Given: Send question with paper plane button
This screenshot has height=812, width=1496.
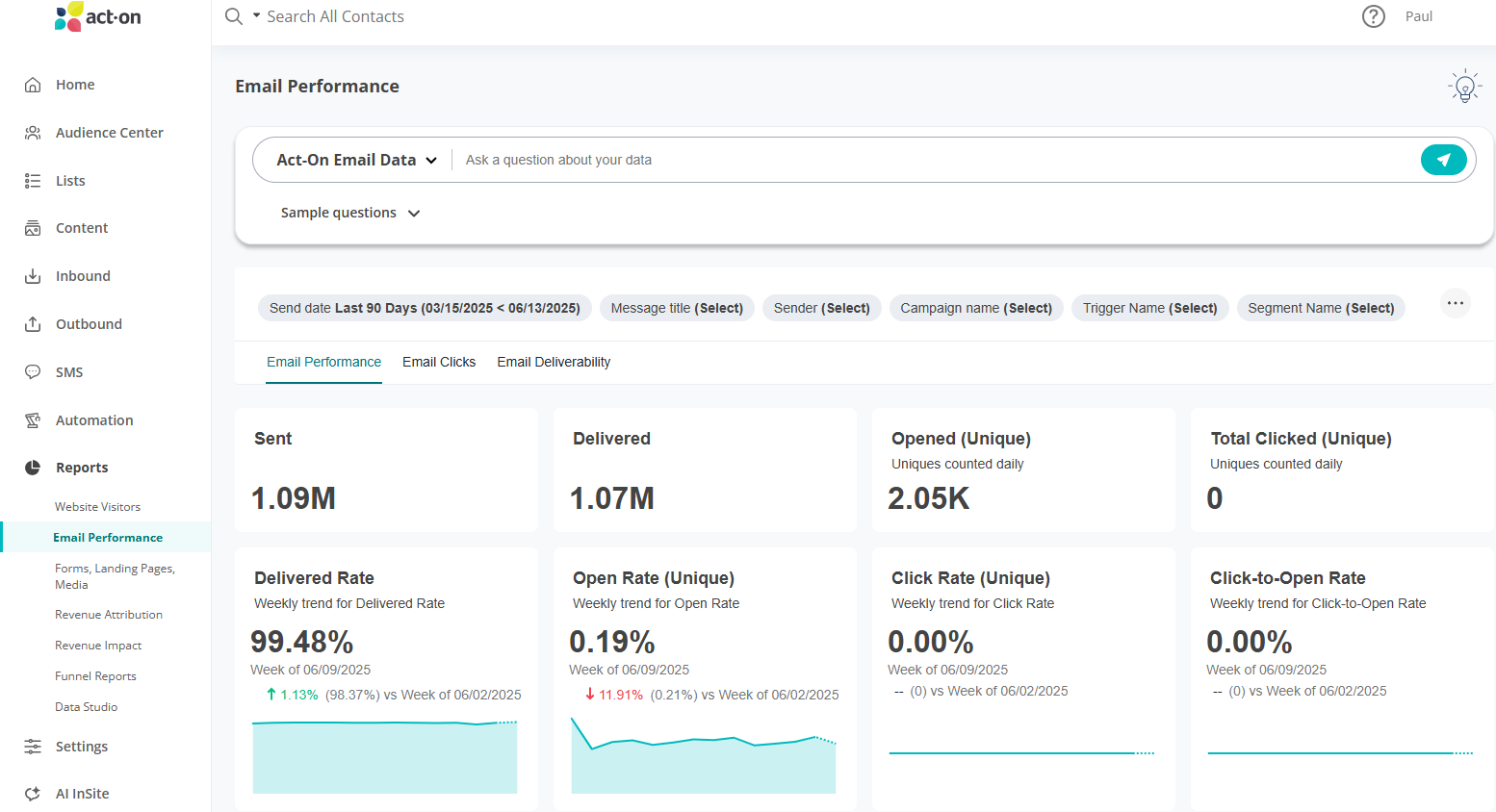Looking at the screenshot, I should [x=1444, y=160].
